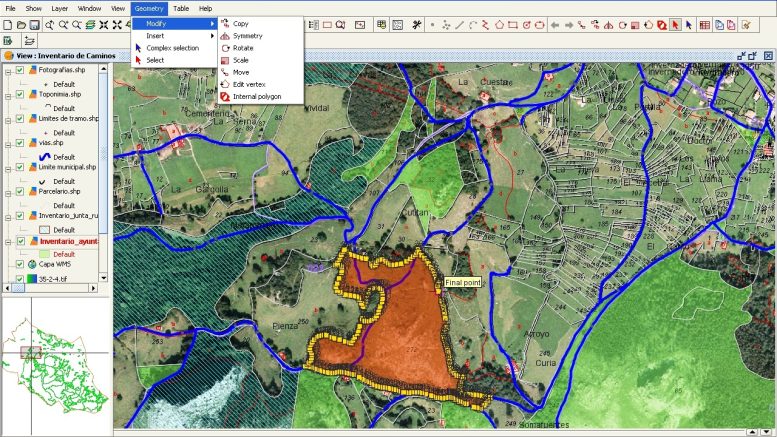Click the overview locator map thumbnail

pyautogui.click(x=55, y=366)
